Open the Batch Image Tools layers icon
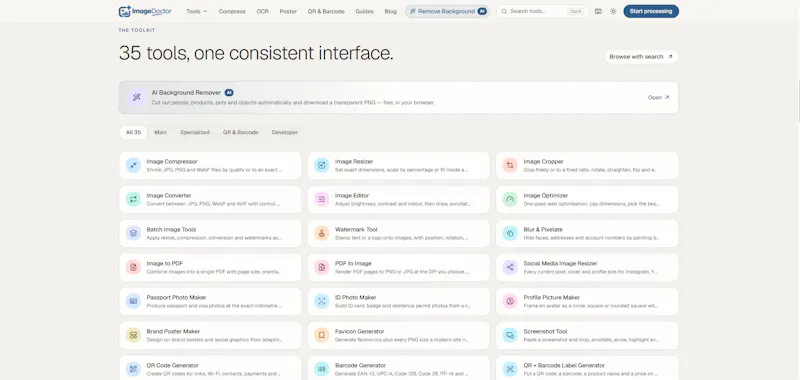 click(x=133, y=233)
